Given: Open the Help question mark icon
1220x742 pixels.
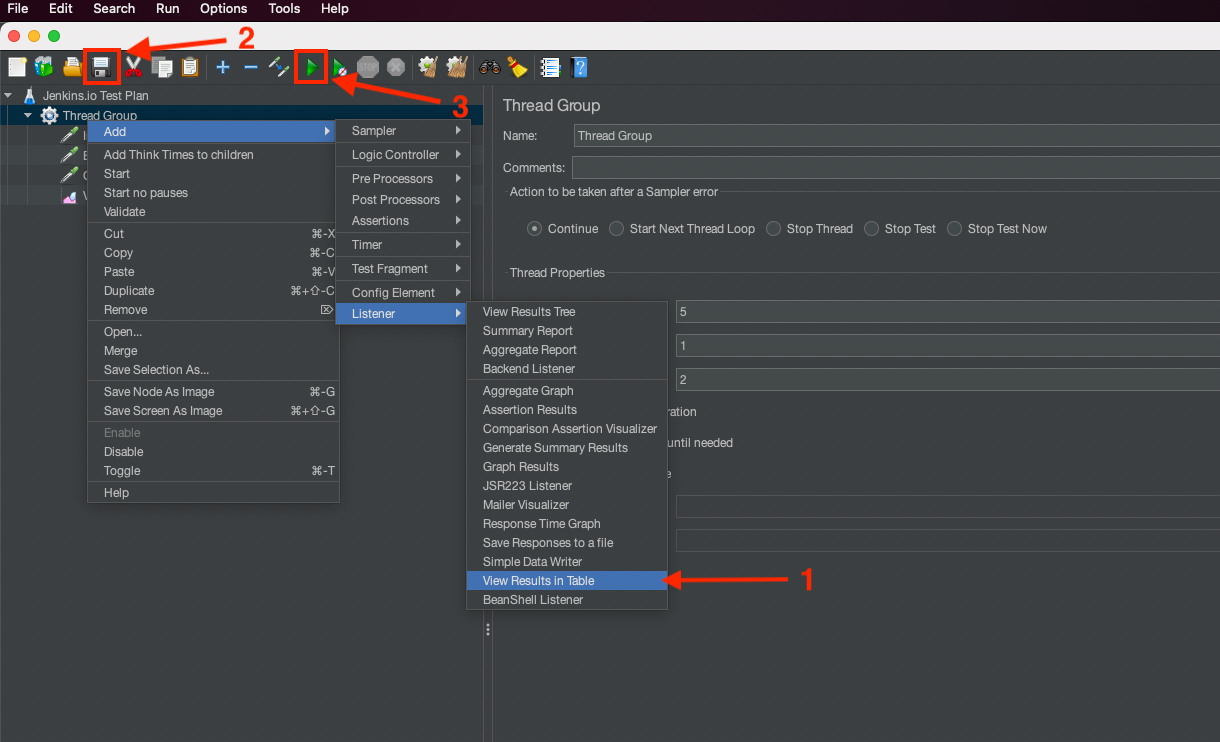Looking at the screenshot, I should (x=578, y=67).
